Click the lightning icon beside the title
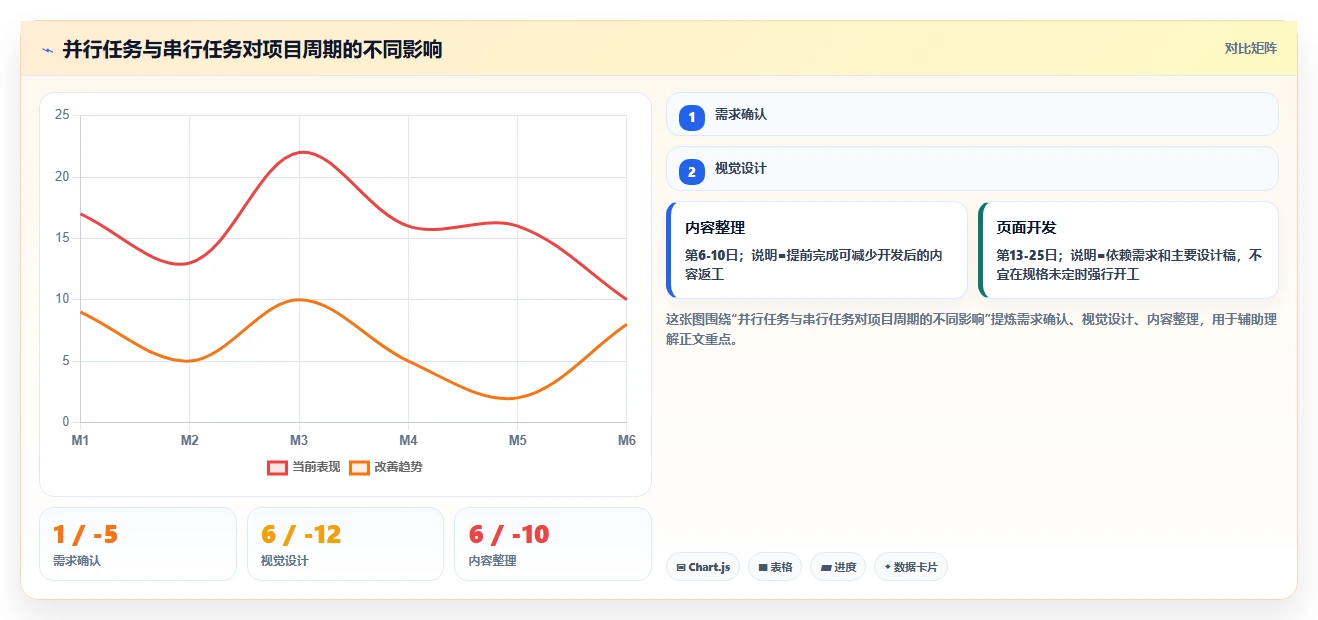The height and width of the screenshot is (620, 1318). click(x=47, y=49)
